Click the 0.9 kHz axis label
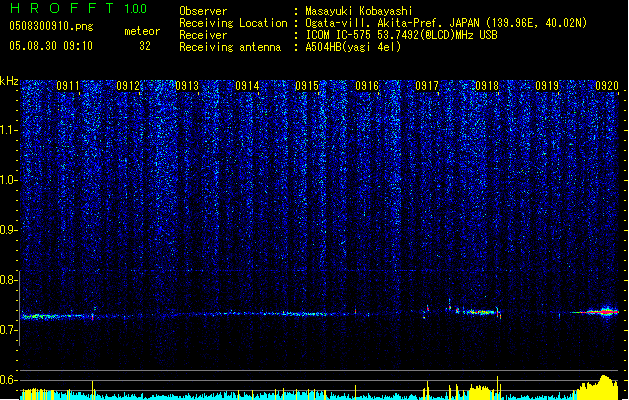629x400 pixels. pyautogui.click(x=8, y=230)
